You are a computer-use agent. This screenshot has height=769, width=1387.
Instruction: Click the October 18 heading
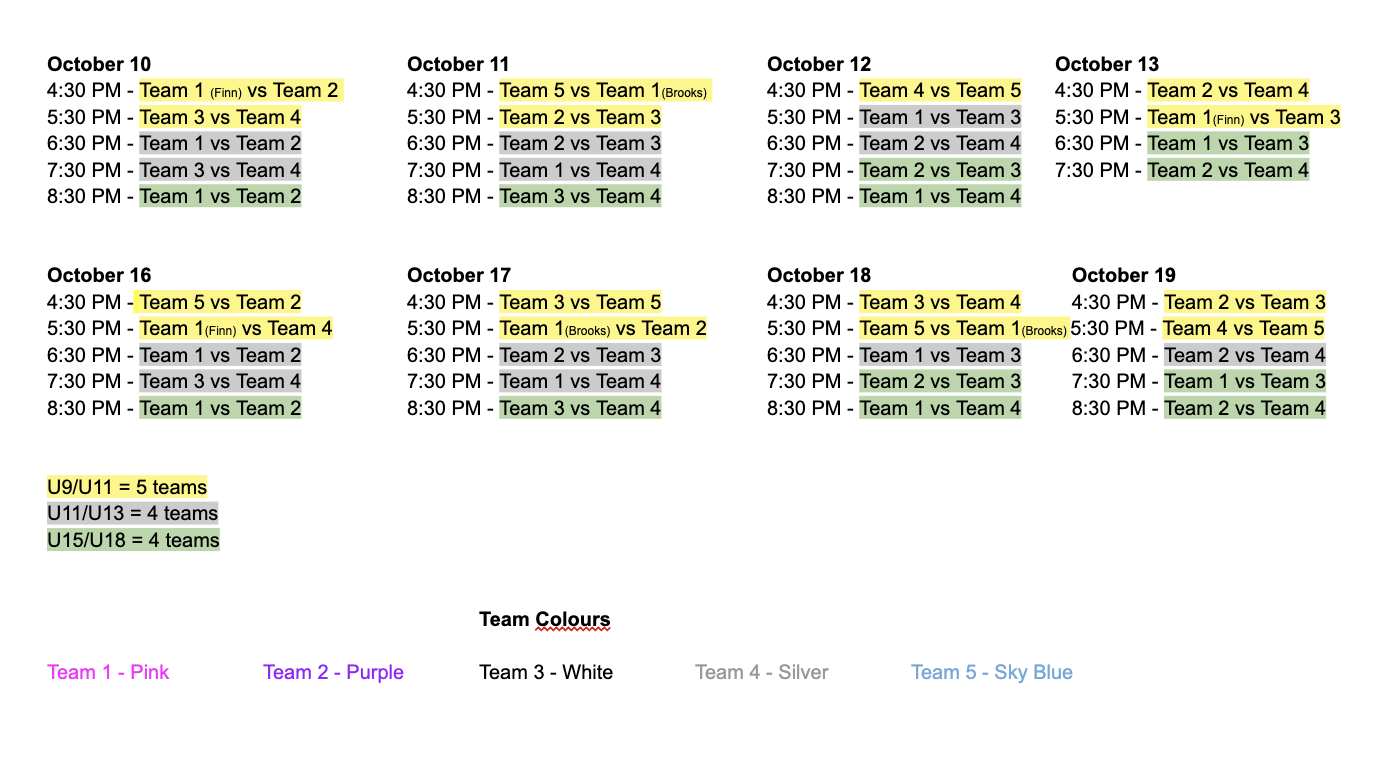tap(819, 276)
